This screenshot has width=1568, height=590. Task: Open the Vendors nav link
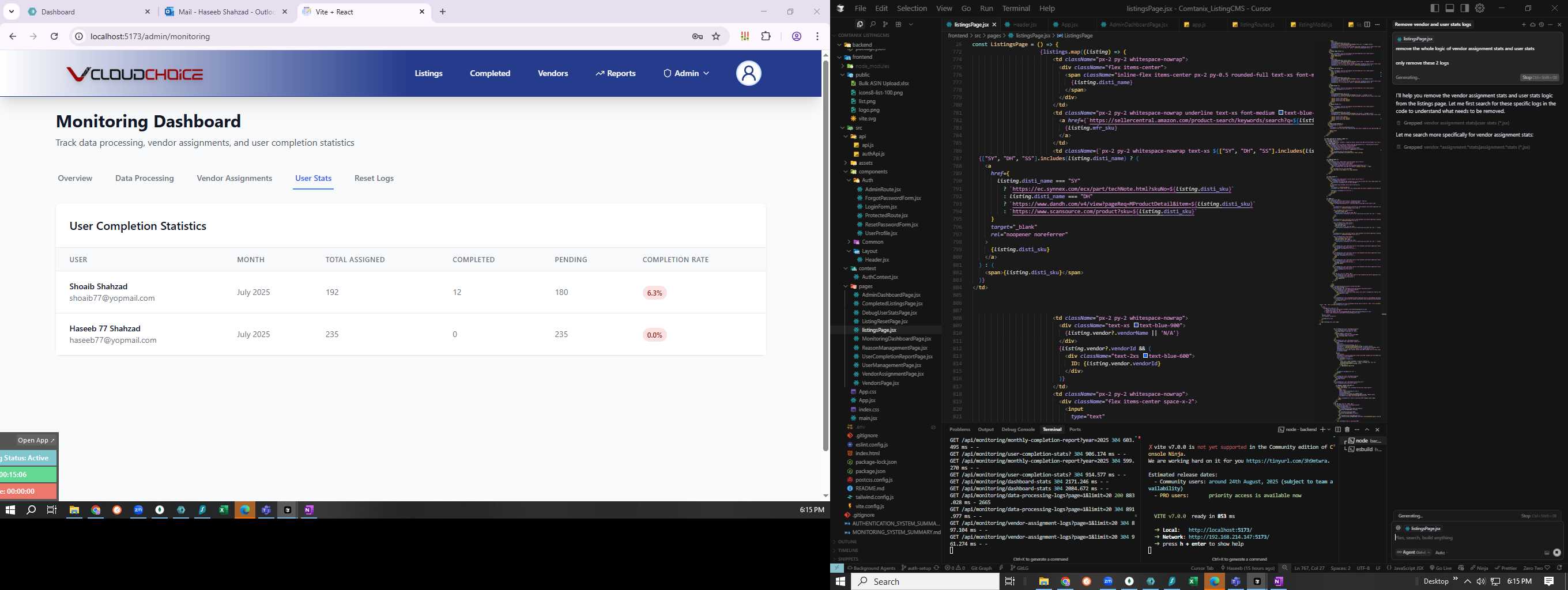point(553,74)
